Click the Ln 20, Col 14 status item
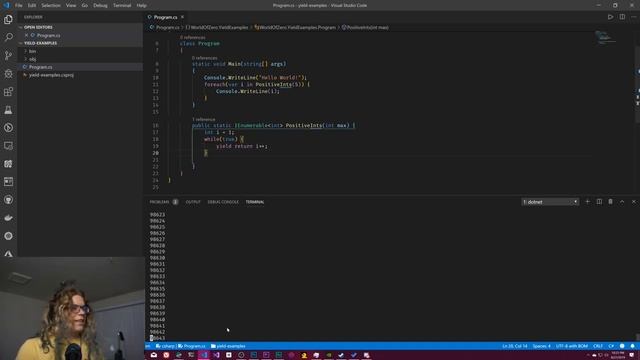This screenshot has height=360, width=640. tap(515, 346)
